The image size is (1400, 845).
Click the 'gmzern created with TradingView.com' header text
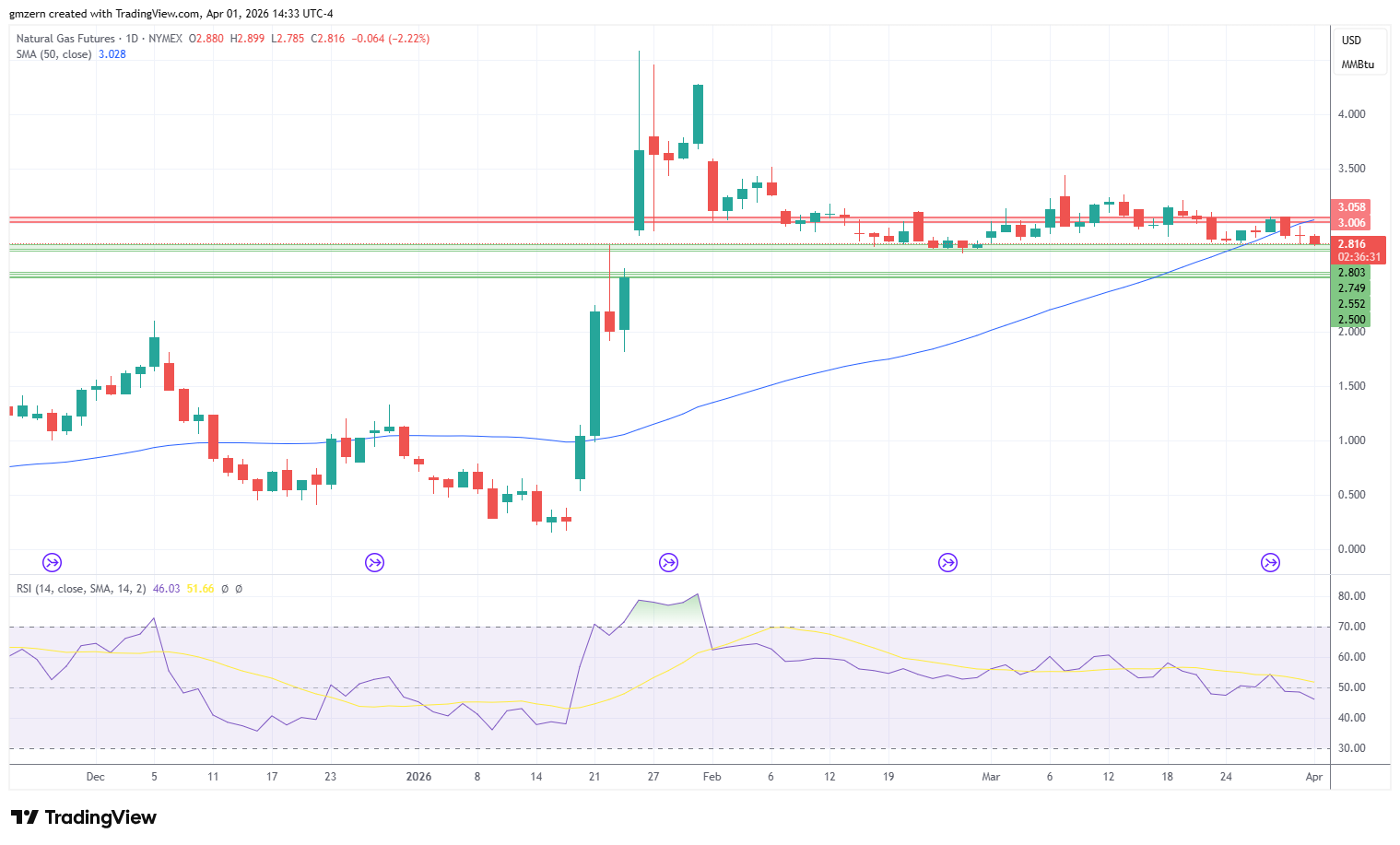coord(104,14)
